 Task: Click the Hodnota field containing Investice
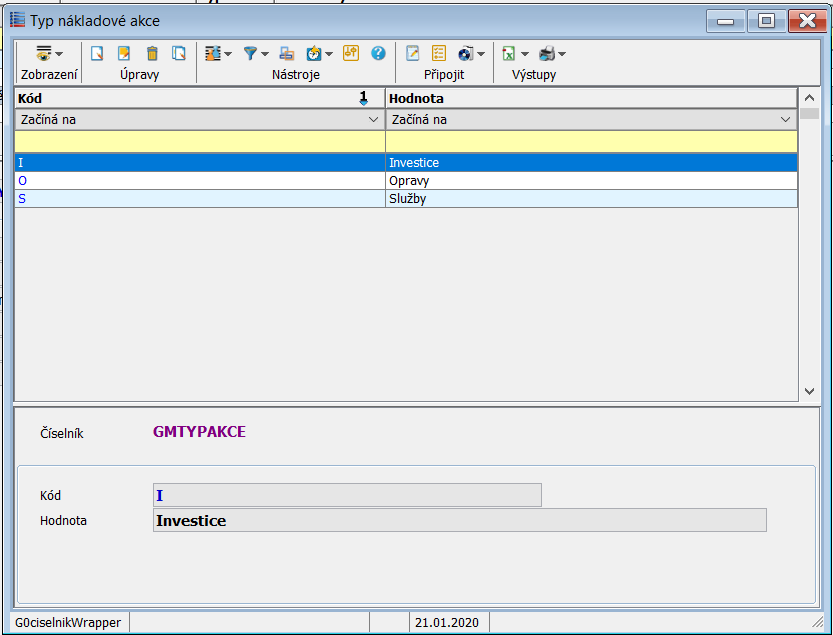coord(459,520)
